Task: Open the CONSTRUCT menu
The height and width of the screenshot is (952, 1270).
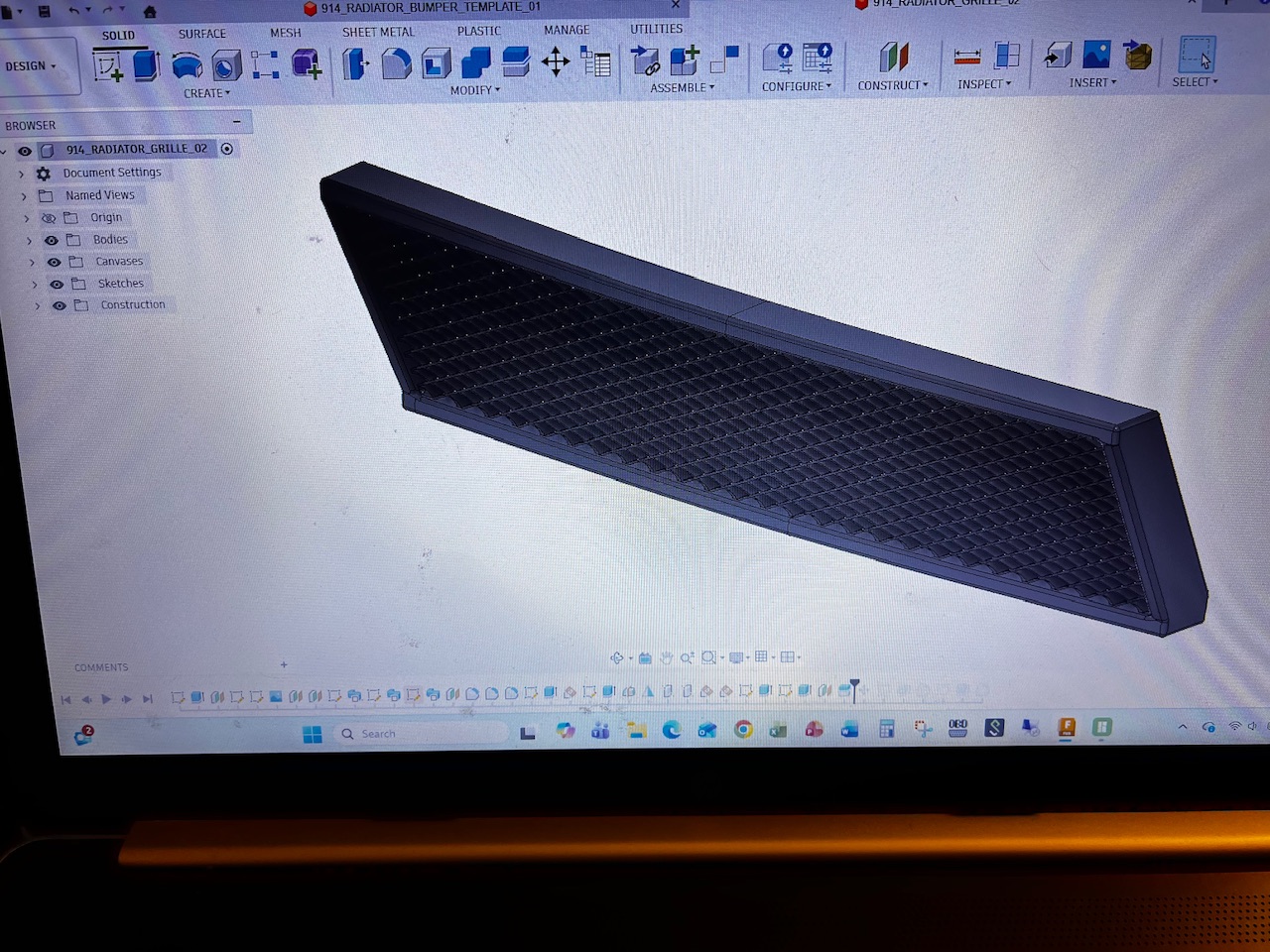Action: [x=893, y=85]
